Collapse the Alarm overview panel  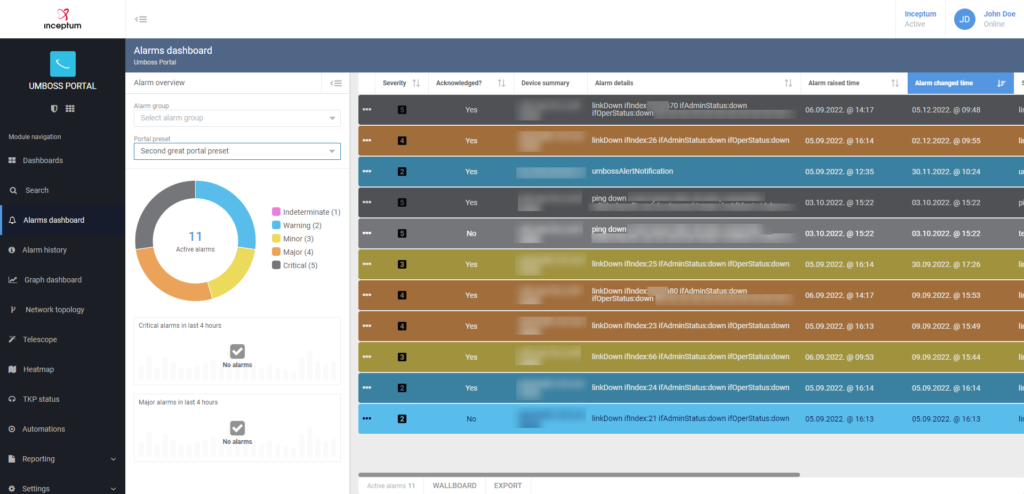coord(336,83)
